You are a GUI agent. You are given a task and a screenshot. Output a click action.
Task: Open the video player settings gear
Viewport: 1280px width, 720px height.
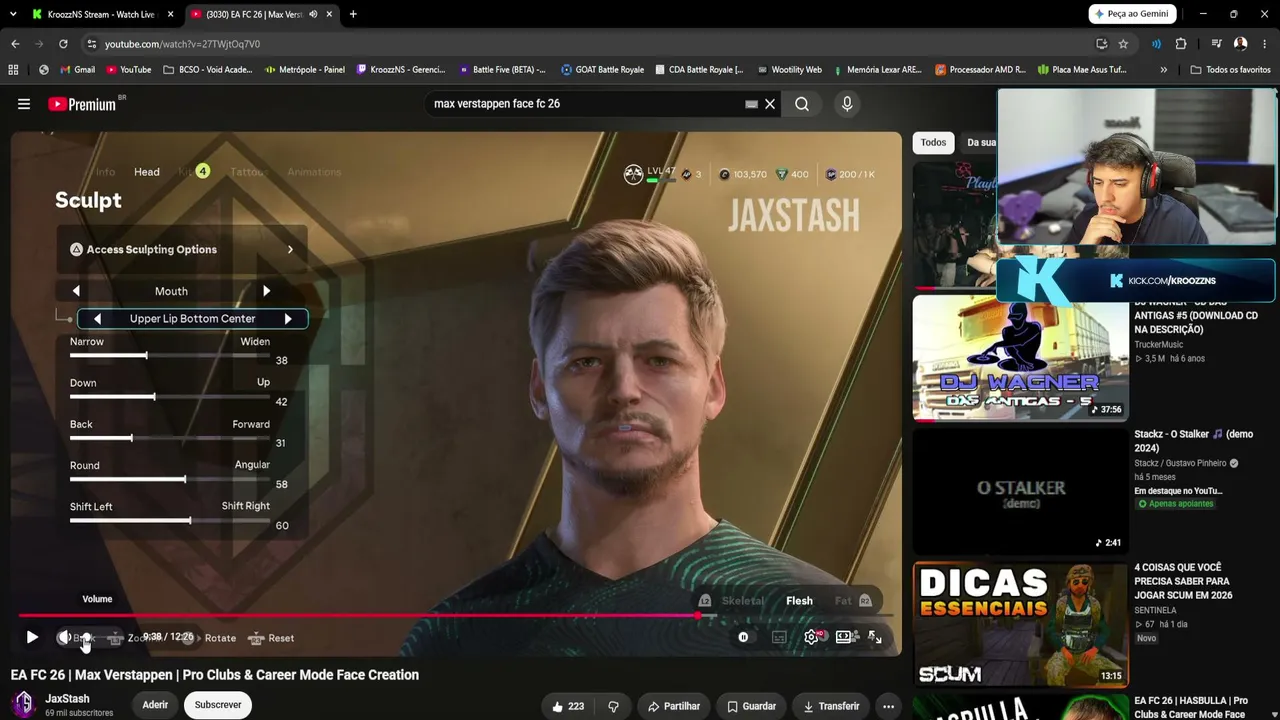(812, 637)
